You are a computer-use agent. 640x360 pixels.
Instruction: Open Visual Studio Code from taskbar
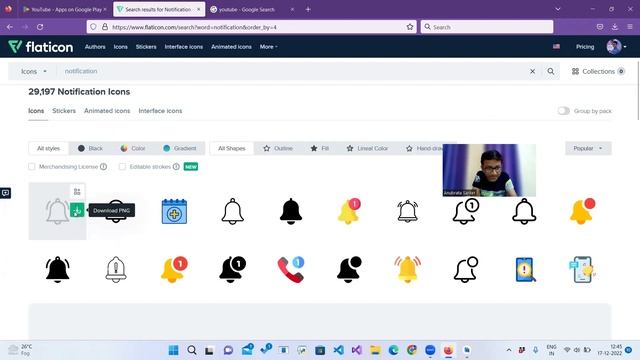338,350
